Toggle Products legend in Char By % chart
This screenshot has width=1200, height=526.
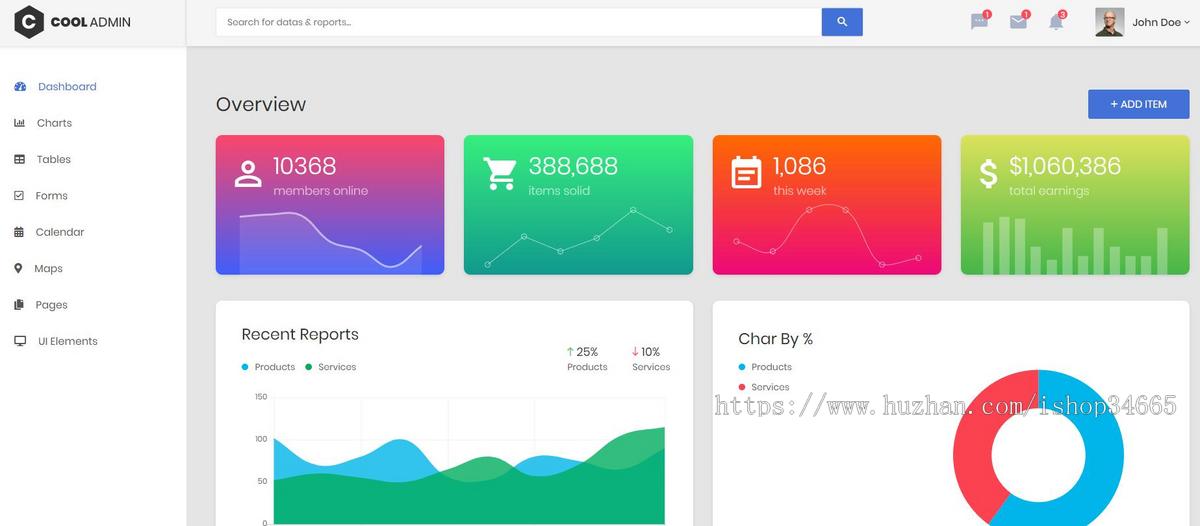pyautogui.click(x=765, y=367)
